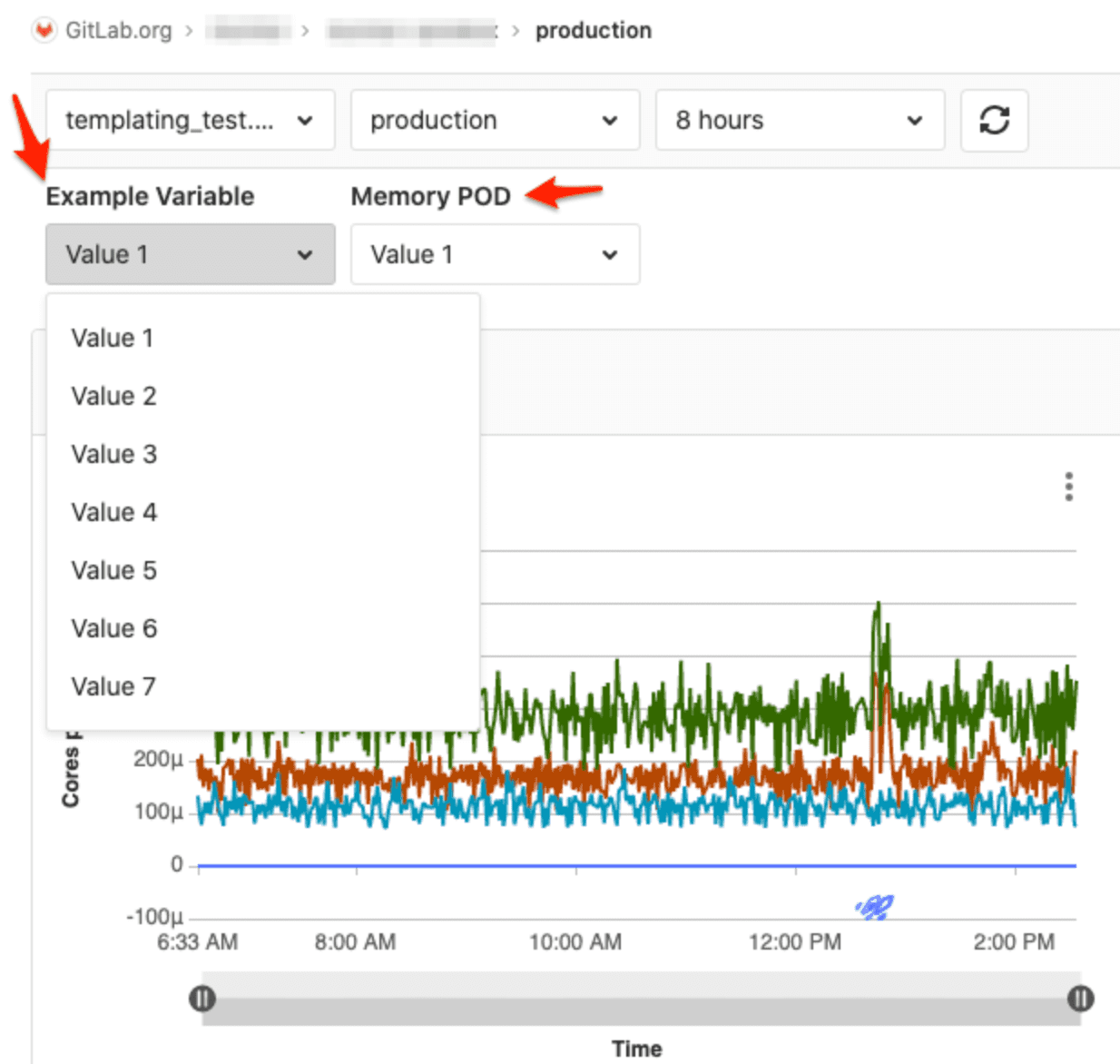Image resolution: width=1120 pixels, height=1064 pixels.
Task: Choose Value 2 for Example Variable
Action: click(x=113, y=396)
